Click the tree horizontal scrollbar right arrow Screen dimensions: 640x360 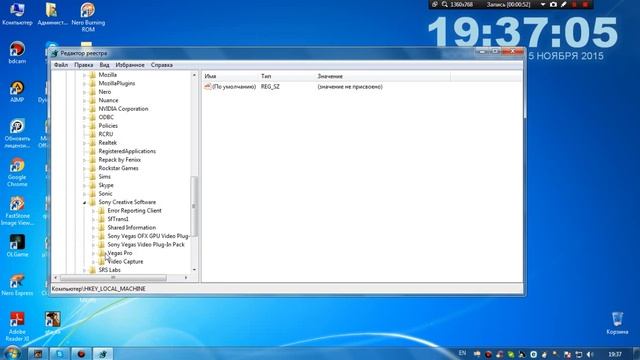pos(186,278)
